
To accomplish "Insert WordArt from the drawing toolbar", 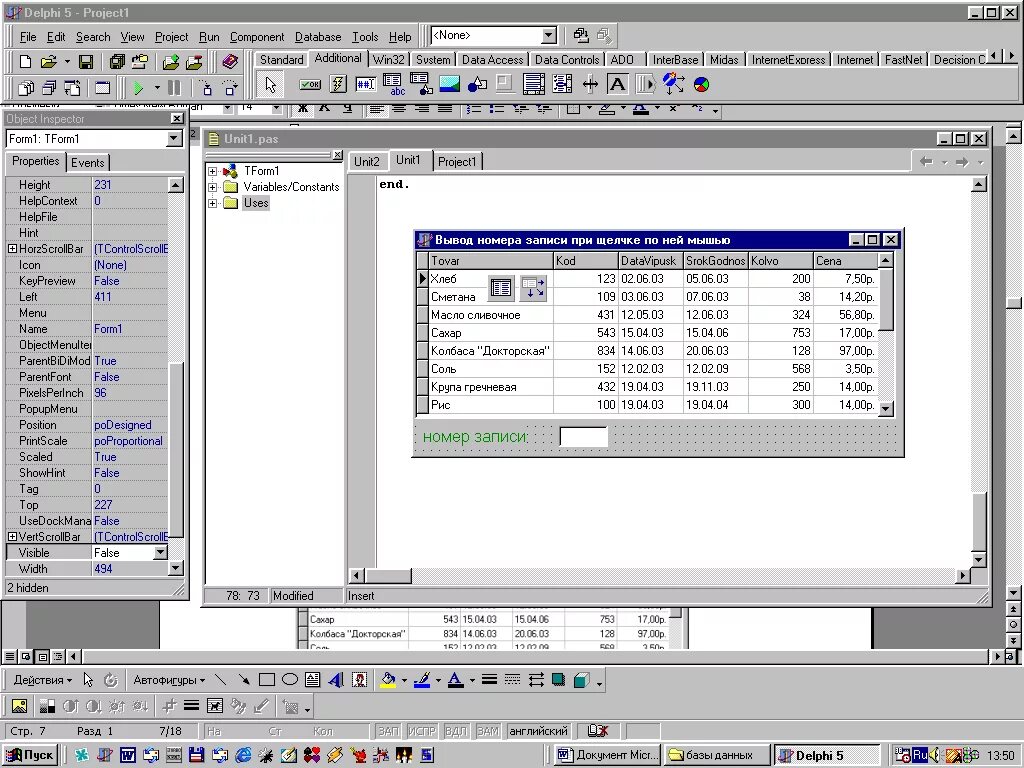I will 336,679.
